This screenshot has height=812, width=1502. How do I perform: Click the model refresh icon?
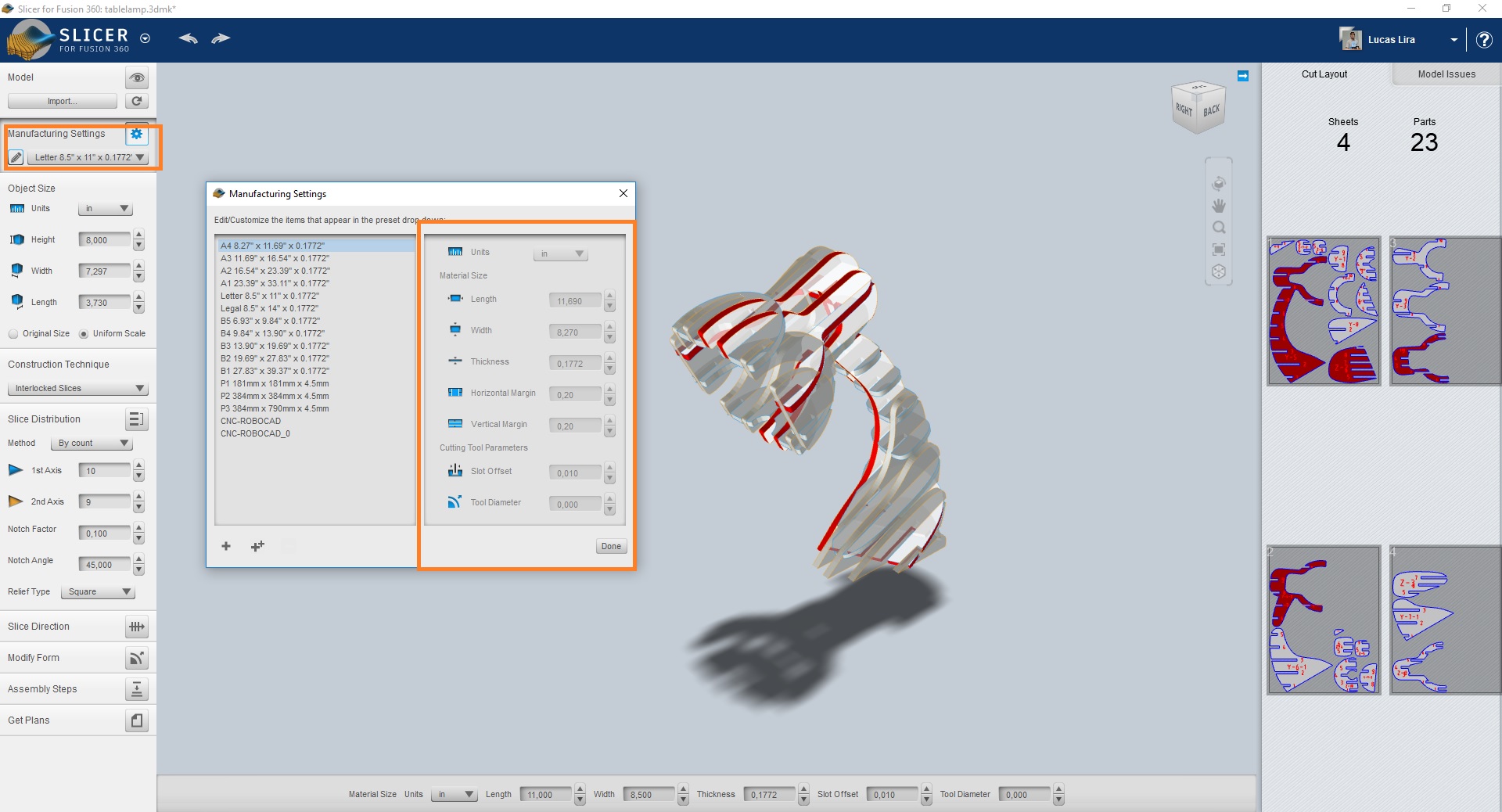[137, 101]
